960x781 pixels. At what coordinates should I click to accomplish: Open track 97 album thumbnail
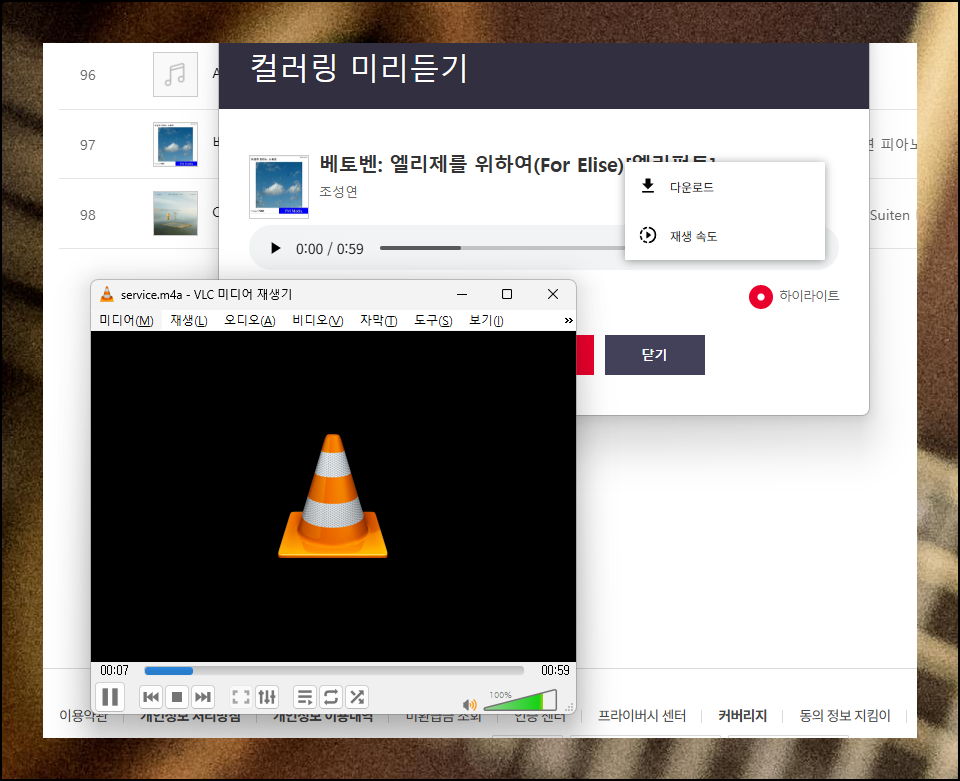(175, 144)
